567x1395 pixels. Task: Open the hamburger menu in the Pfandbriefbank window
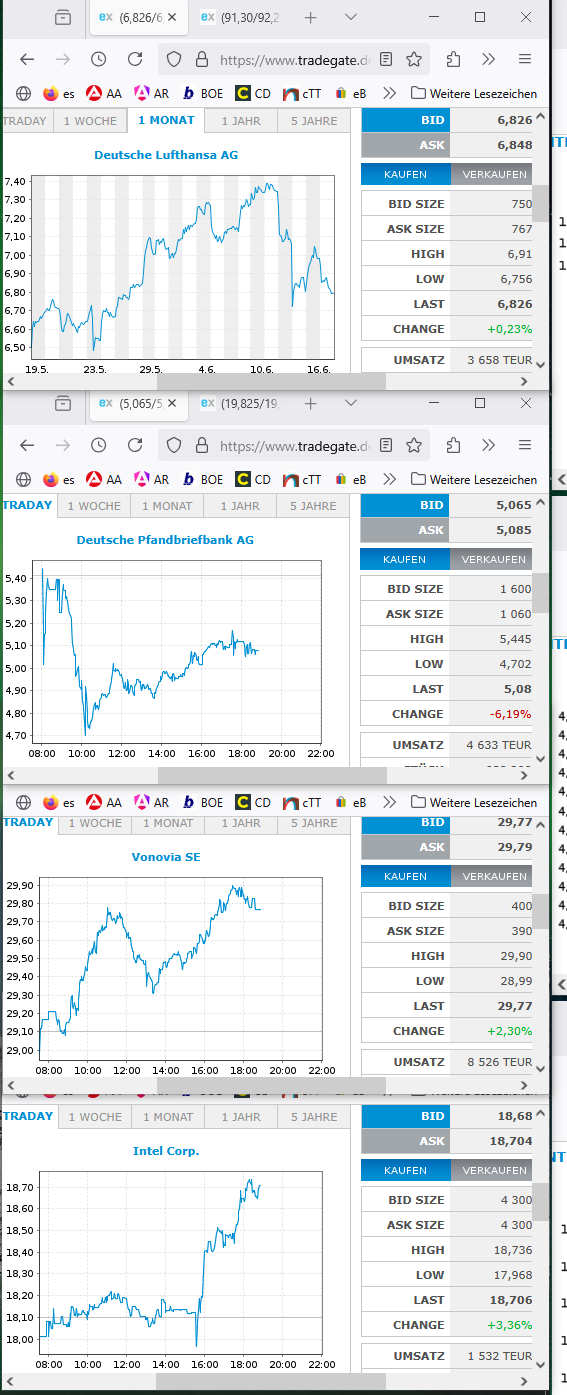pos(525,445)
